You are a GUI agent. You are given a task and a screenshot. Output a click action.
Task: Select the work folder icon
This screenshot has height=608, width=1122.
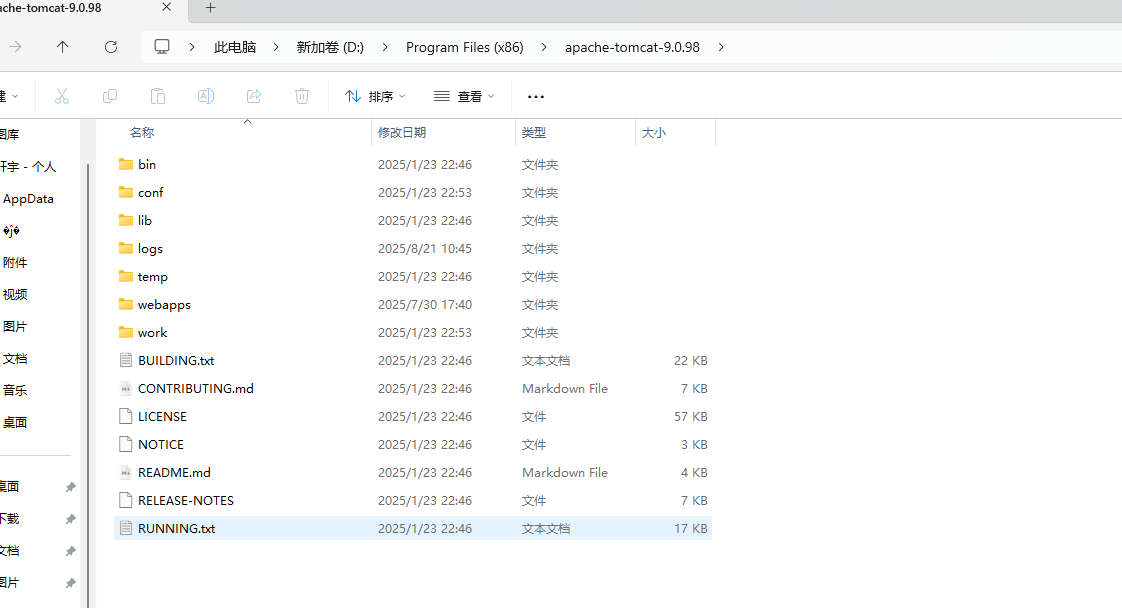click(126, 332)
